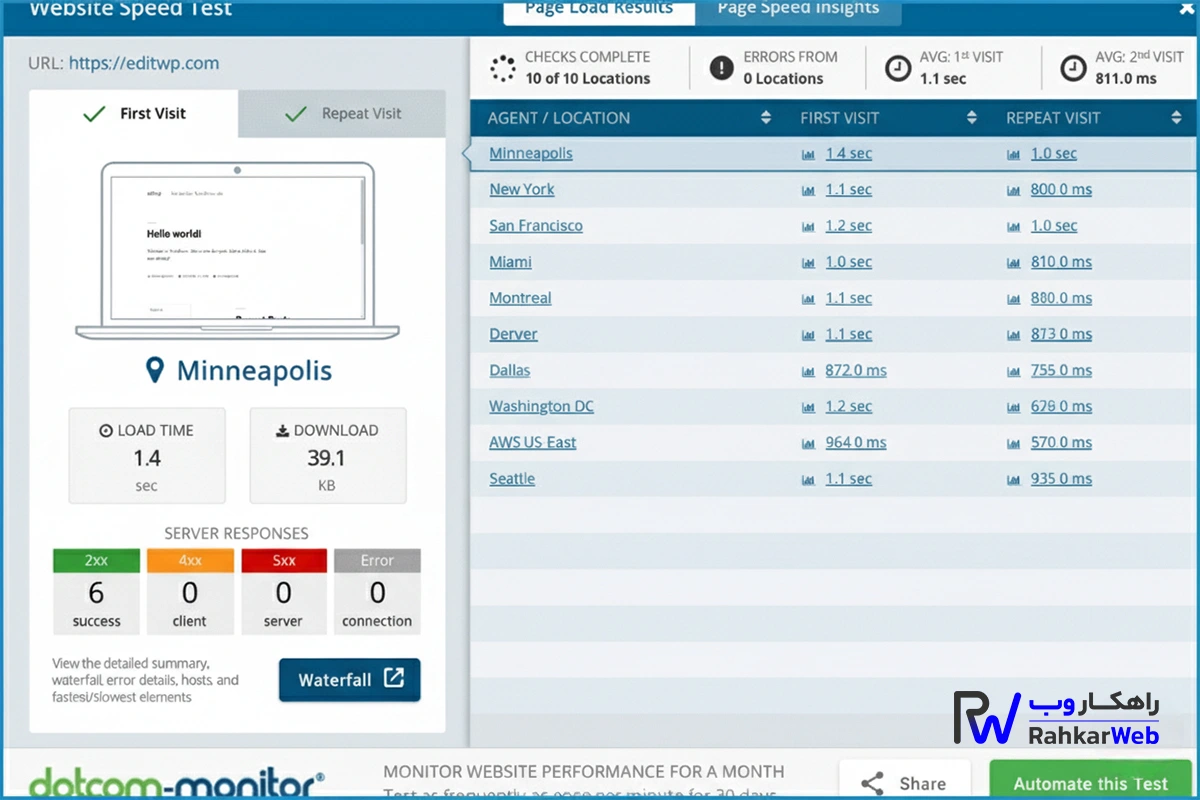
Task: Select the Seattle location link
Action: point(512,479)
